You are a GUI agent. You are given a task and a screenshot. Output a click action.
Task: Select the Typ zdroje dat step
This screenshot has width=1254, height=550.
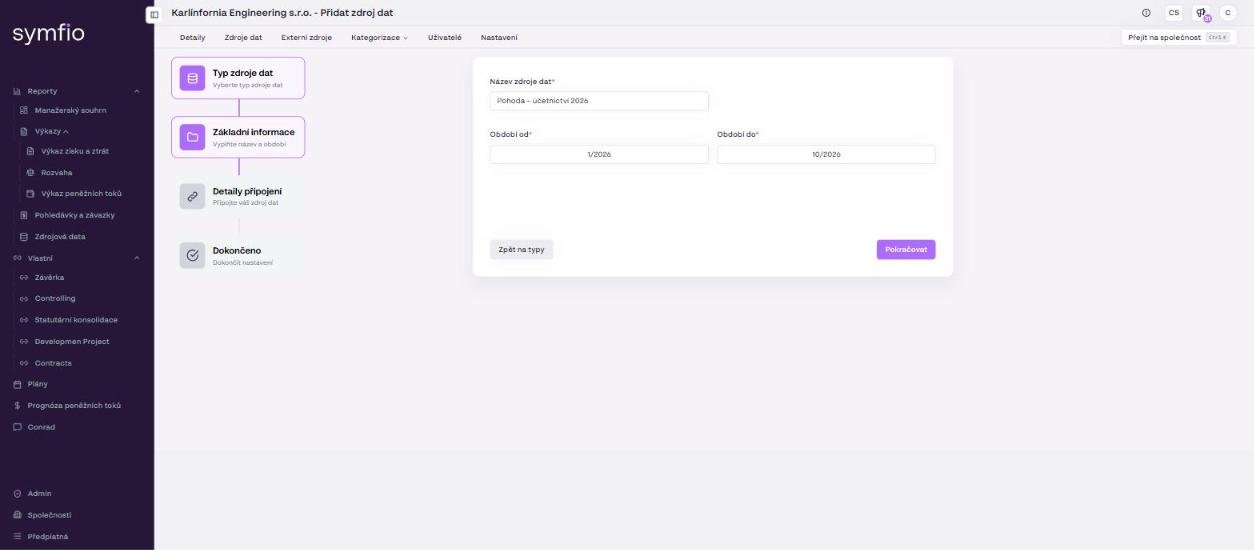click(238, 78)
